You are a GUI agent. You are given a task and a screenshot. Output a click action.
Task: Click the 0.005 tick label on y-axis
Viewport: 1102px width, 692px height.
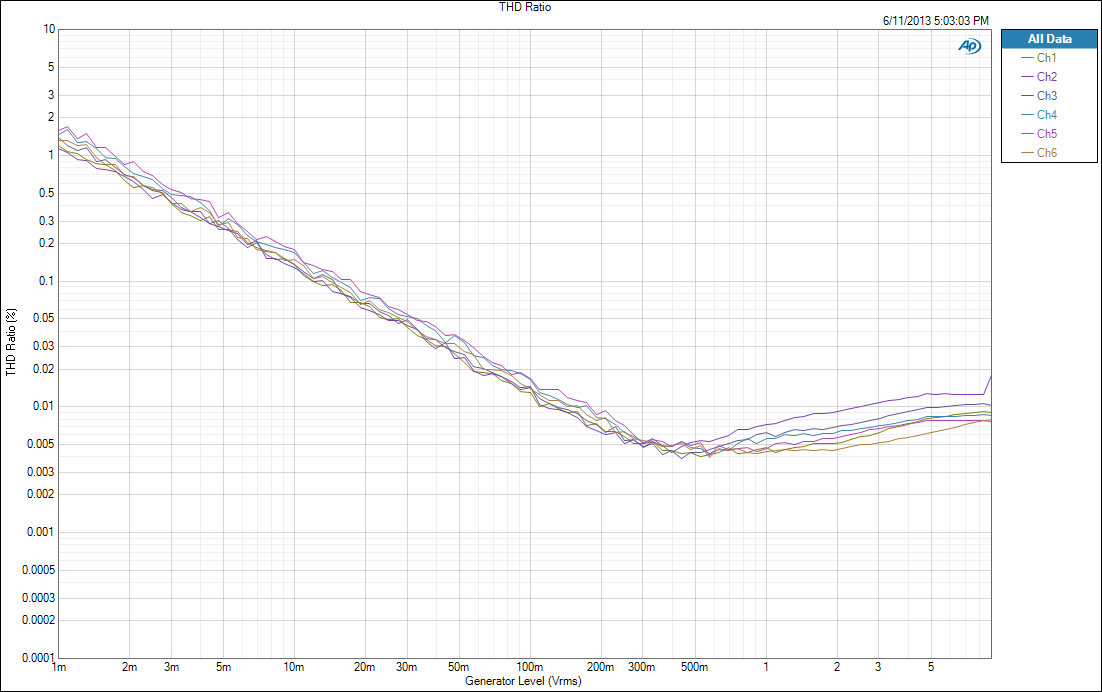(x=41, y=444)
